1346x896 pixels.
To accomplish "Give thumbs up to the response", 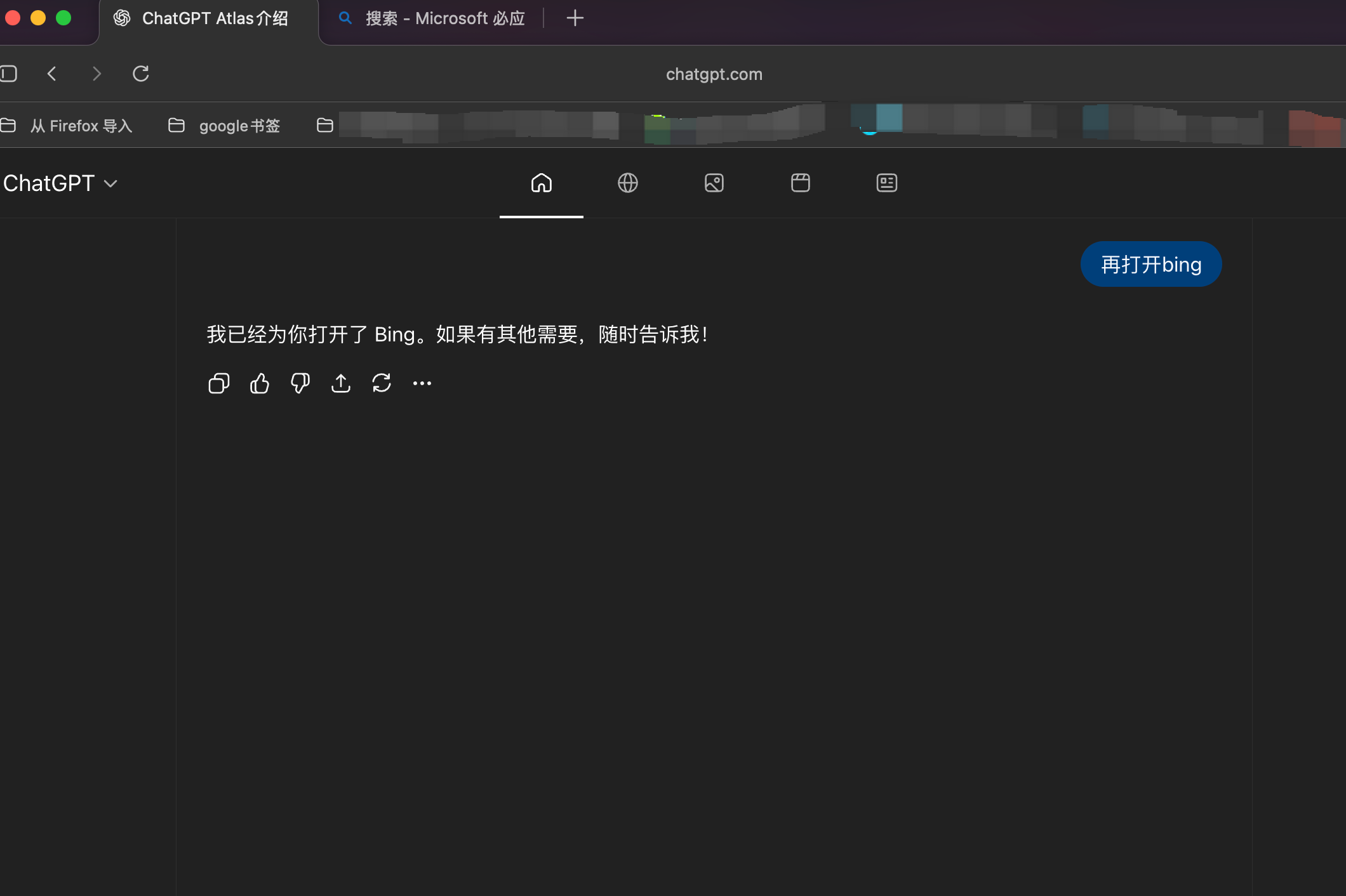I will [259, 383].
